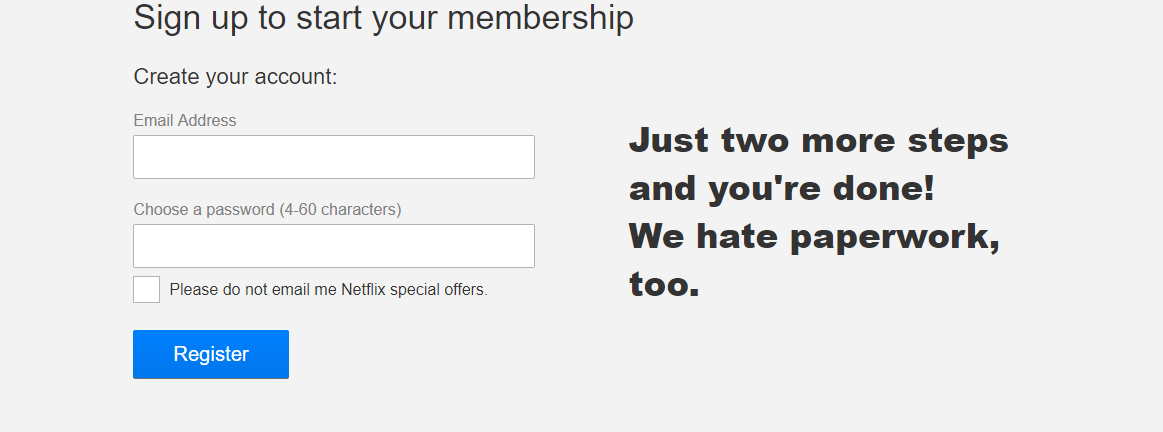Select the 'Sign up to start your membership' heading
This screenshot has width=1163, height=432.
click(383, 18)
